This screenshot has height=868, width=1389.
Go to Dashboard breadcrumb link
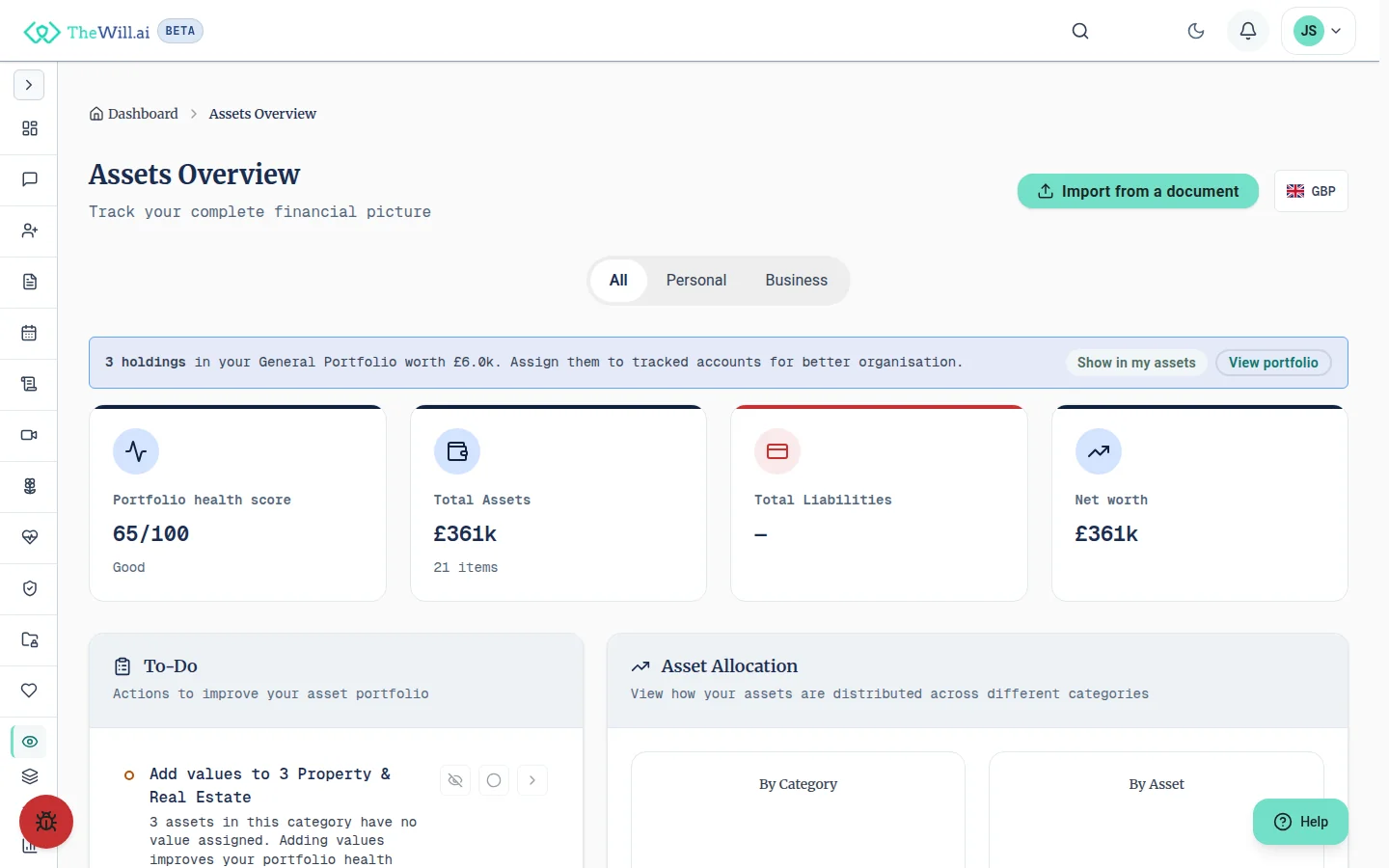click(134, 114)
